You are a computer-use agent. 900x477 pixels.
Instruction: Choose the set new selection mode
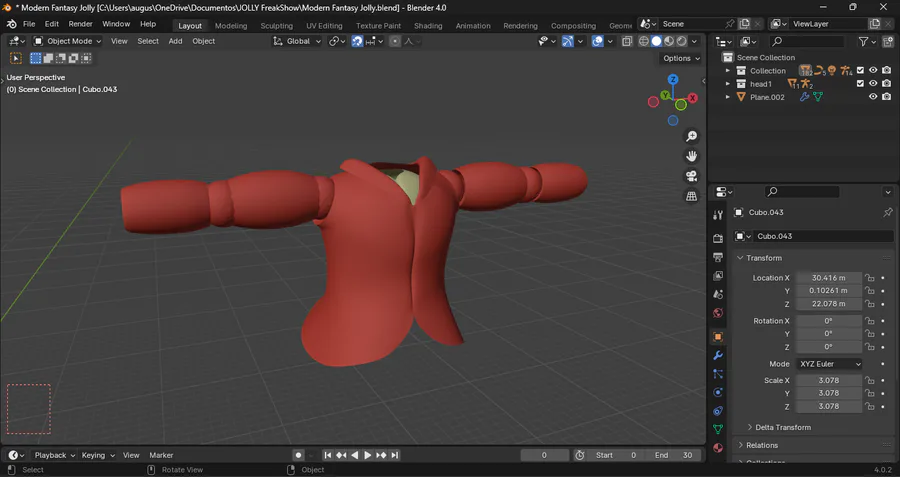[x=36, y=58]
